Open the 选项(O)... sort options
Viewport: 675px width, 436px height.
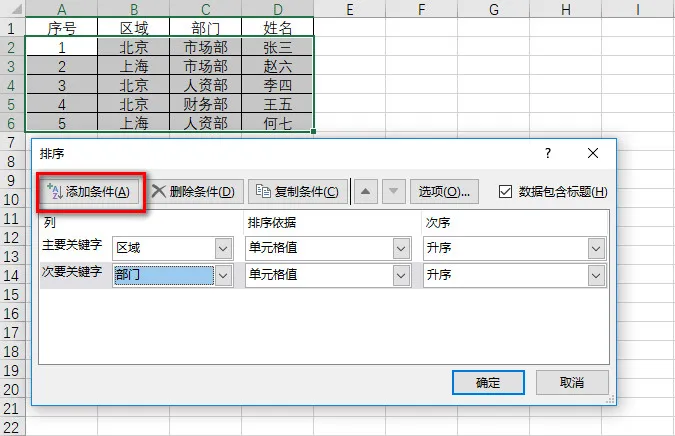(444, 192)
